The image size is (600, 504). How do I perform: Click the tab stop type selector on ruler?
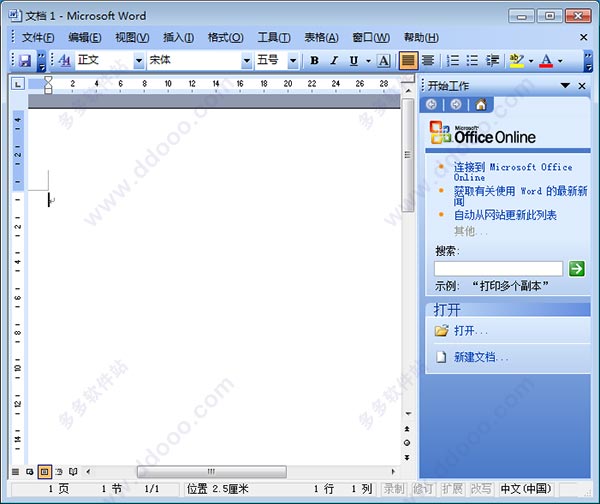coord(18,83)
